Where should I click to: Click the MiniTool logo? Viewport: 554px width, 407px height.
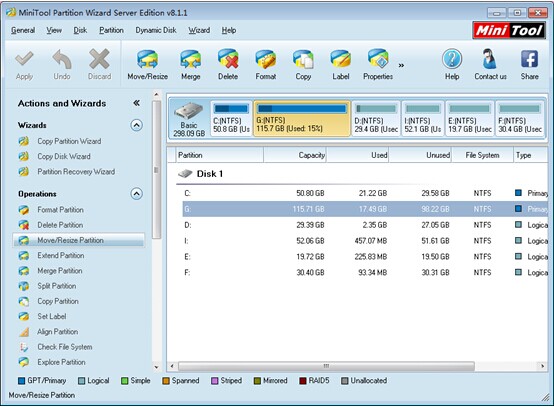(x=508, y=30)
